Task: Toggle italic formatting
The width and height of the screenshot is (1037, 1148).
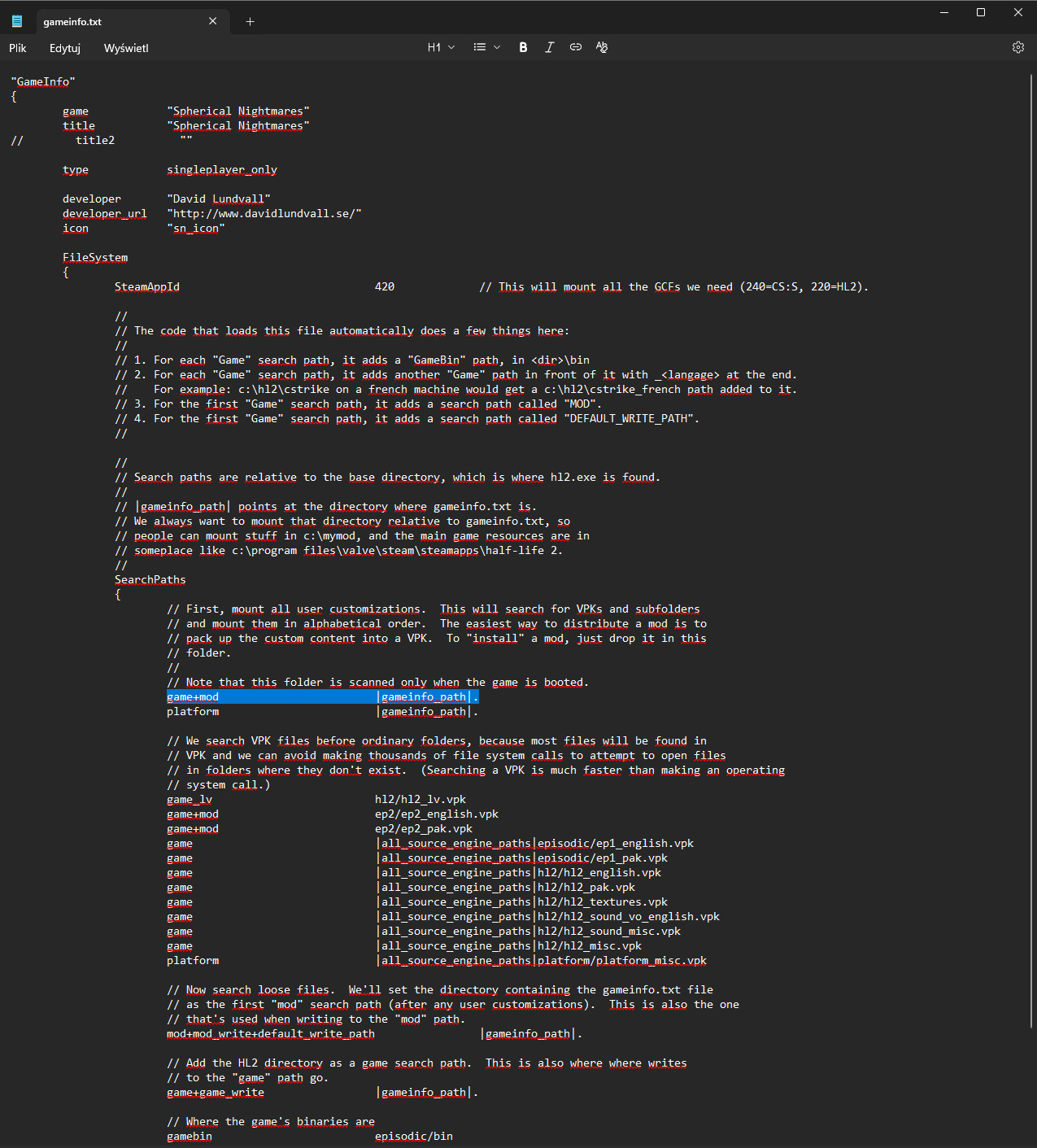Action: point(549,47)
